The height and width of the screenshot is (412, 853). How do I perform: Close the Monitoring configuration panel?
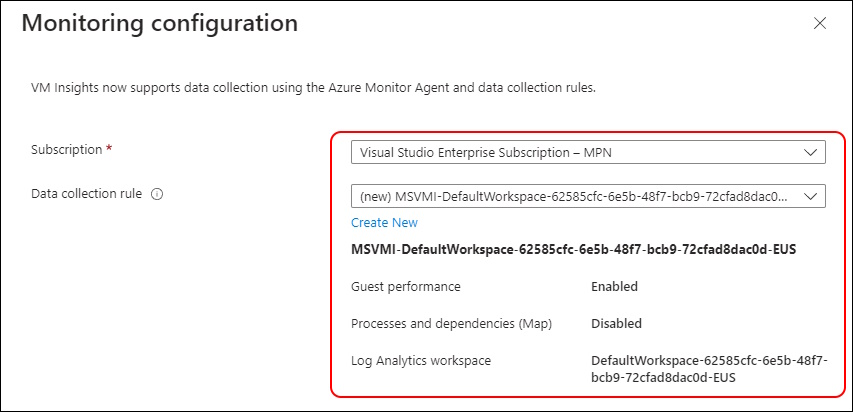(x=819, y=23)
